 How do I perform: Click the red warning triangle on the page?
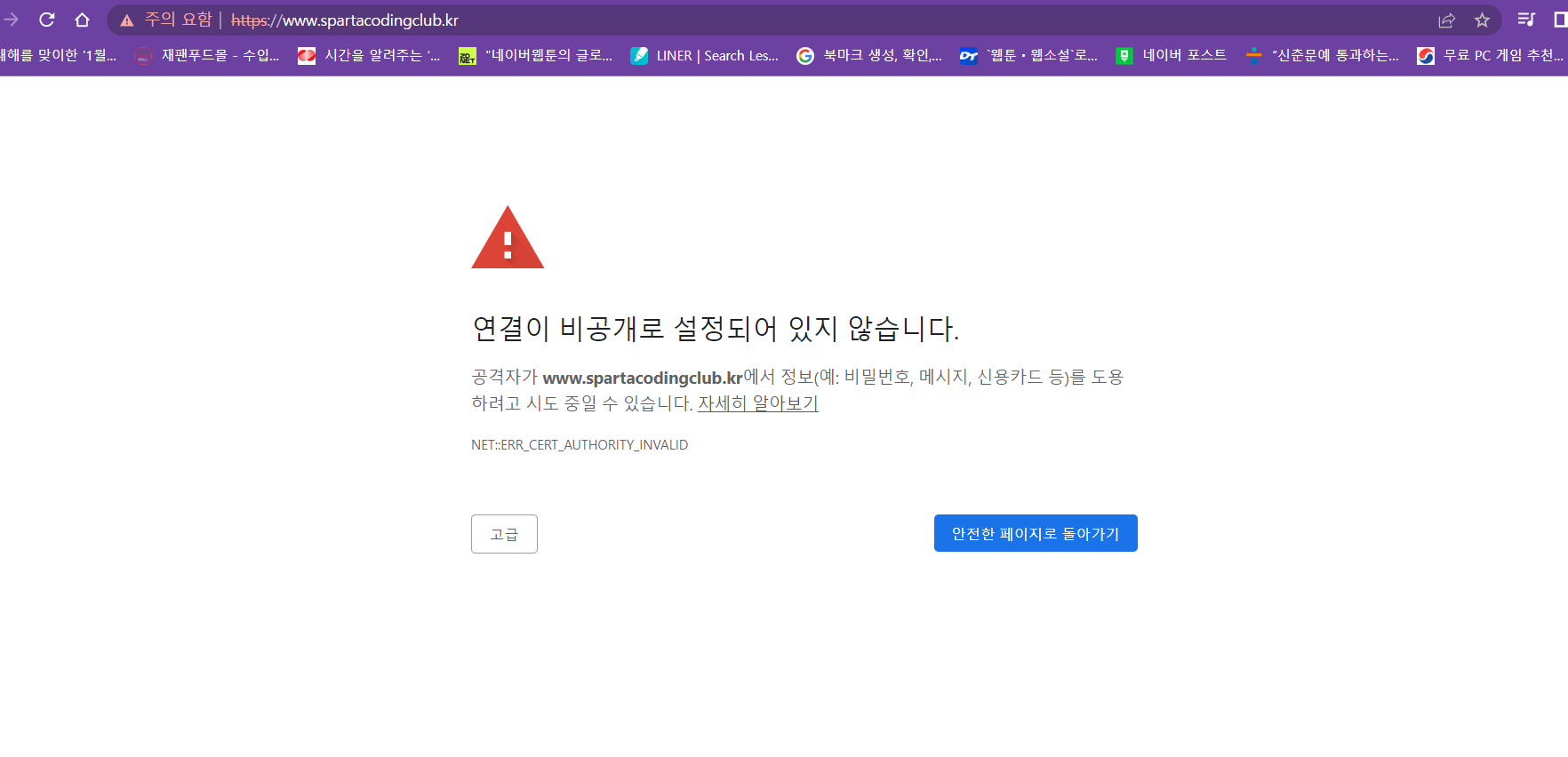tap(508, 237)
